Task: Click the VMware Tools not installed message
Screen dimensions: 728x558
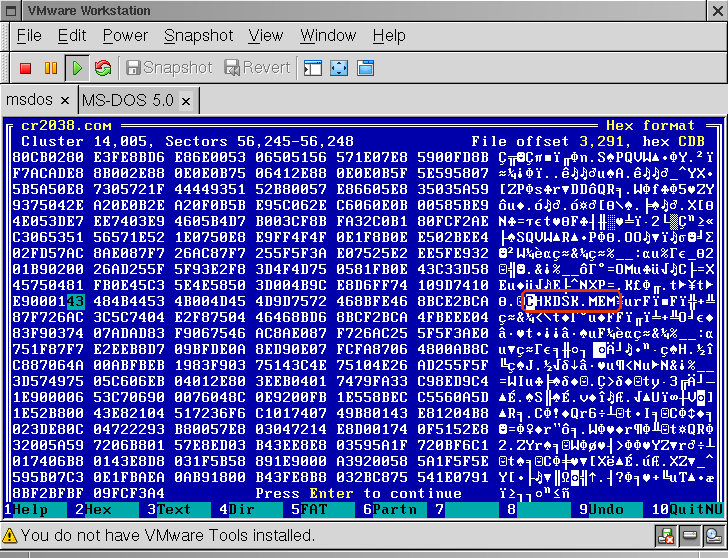Action: click(168, 536)
